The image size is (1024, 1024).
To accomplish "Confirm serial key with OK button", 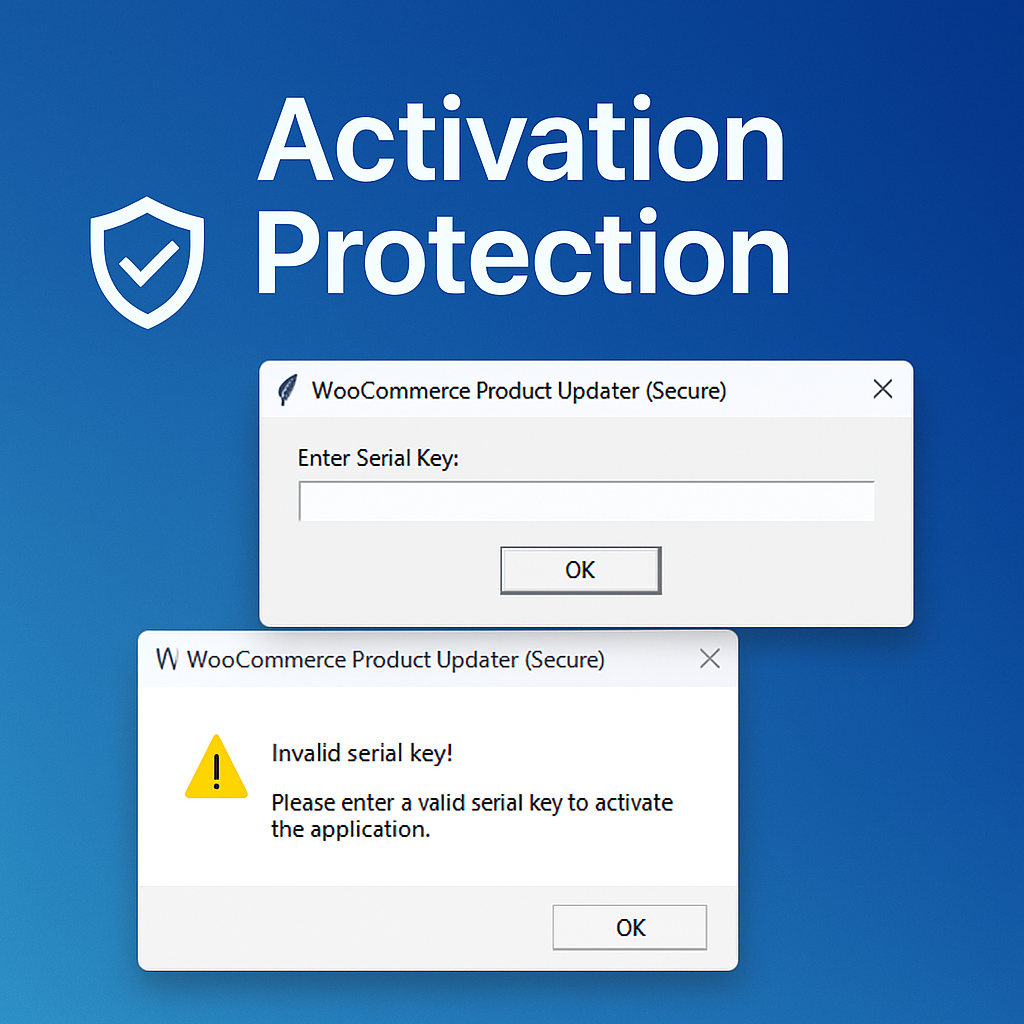I will coord(581,570).
